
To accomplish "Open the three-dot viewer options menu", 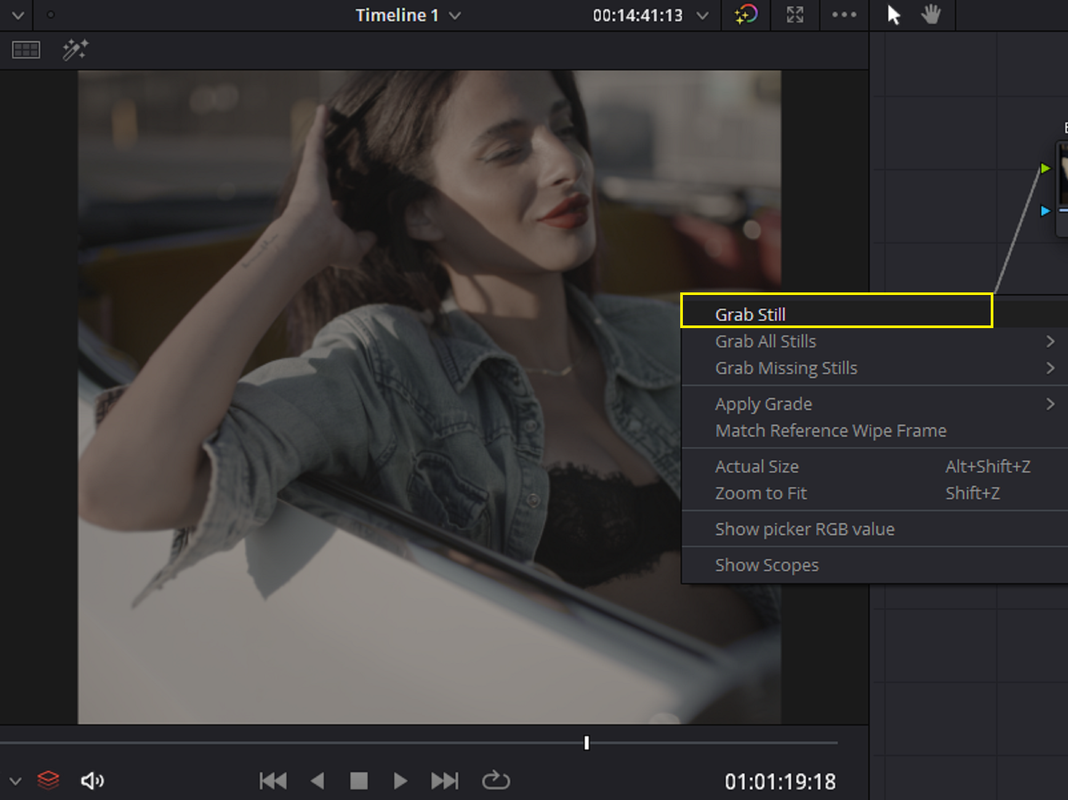I will (x=844, y=14).
